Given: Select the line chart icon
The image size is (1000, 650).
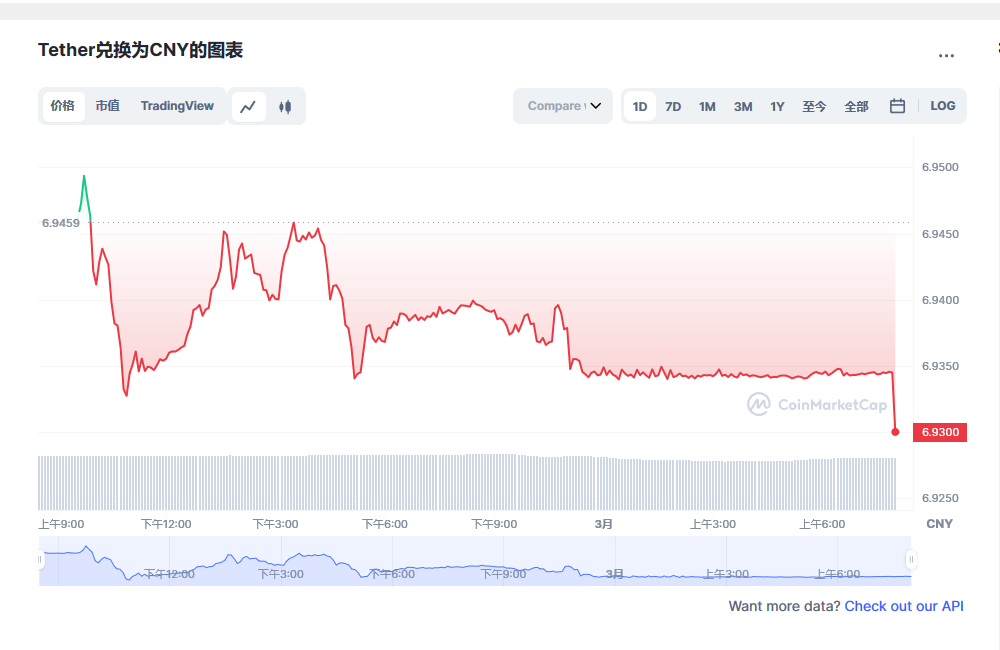Looking at the screenshot, I should pos(248,105).
